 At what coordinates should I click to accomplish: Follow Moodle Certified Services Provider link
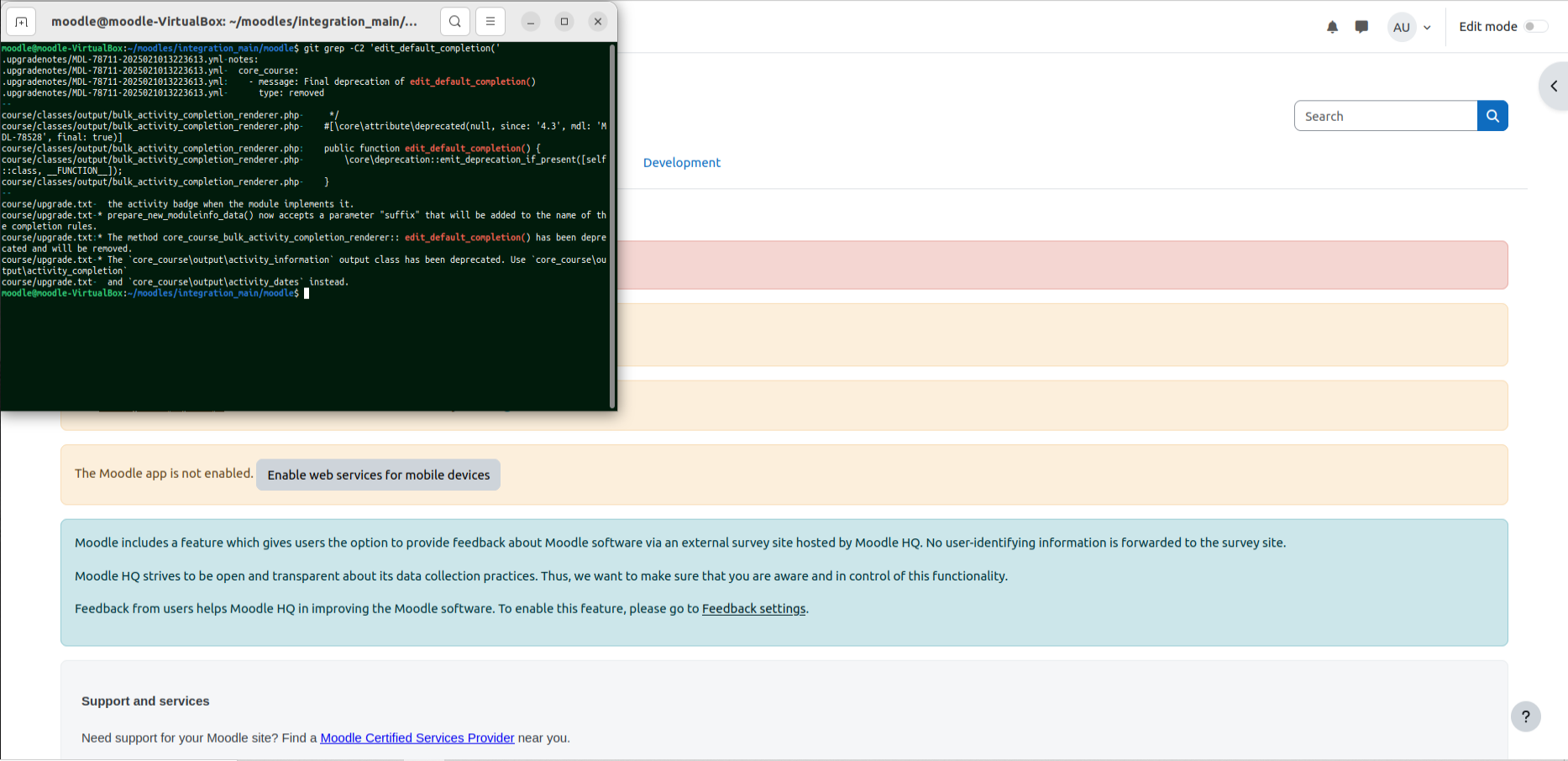[417, 737]
